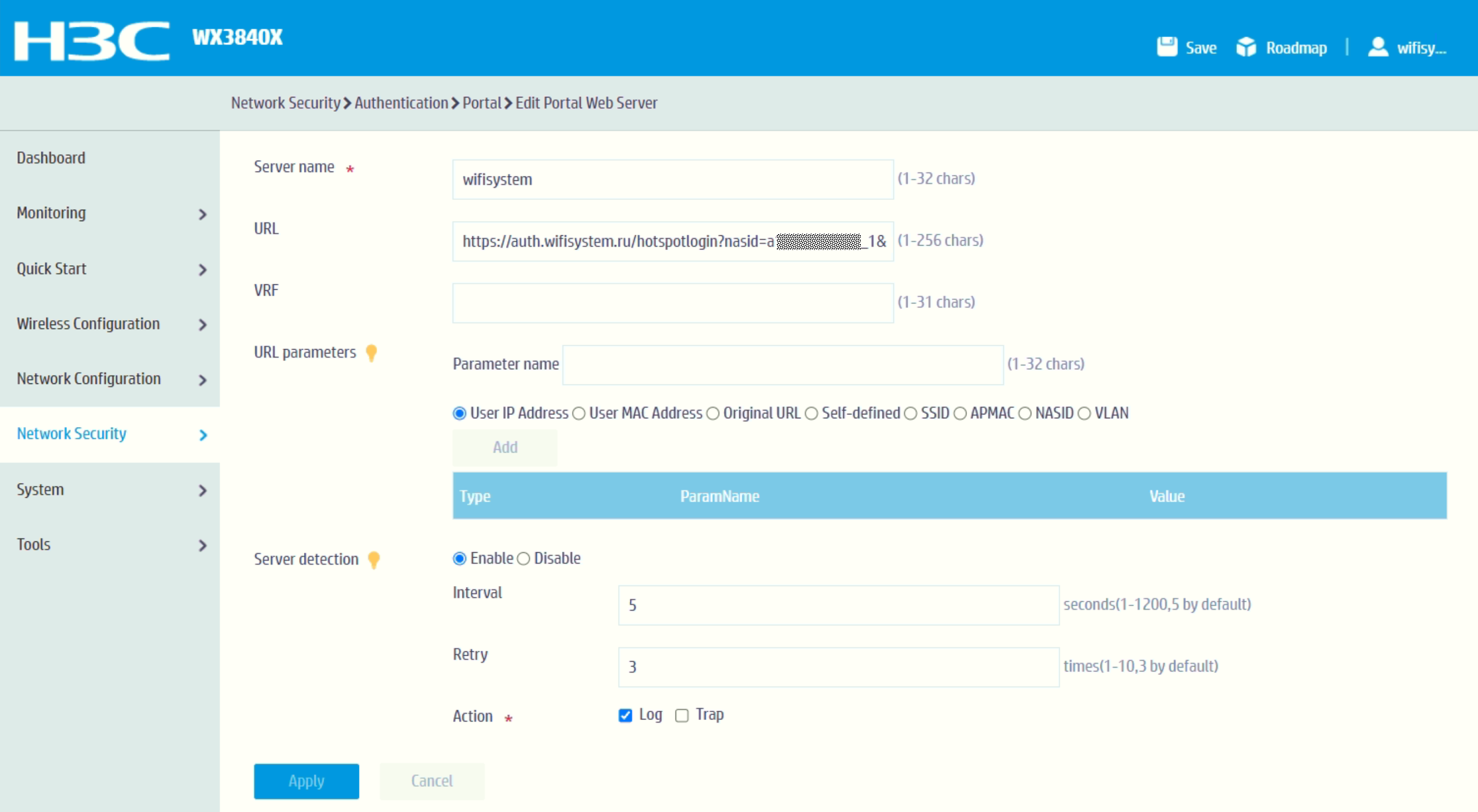1478x812 pixels.
Task: Open the Dashboard menu item
Action: click(x=51, y=158)
